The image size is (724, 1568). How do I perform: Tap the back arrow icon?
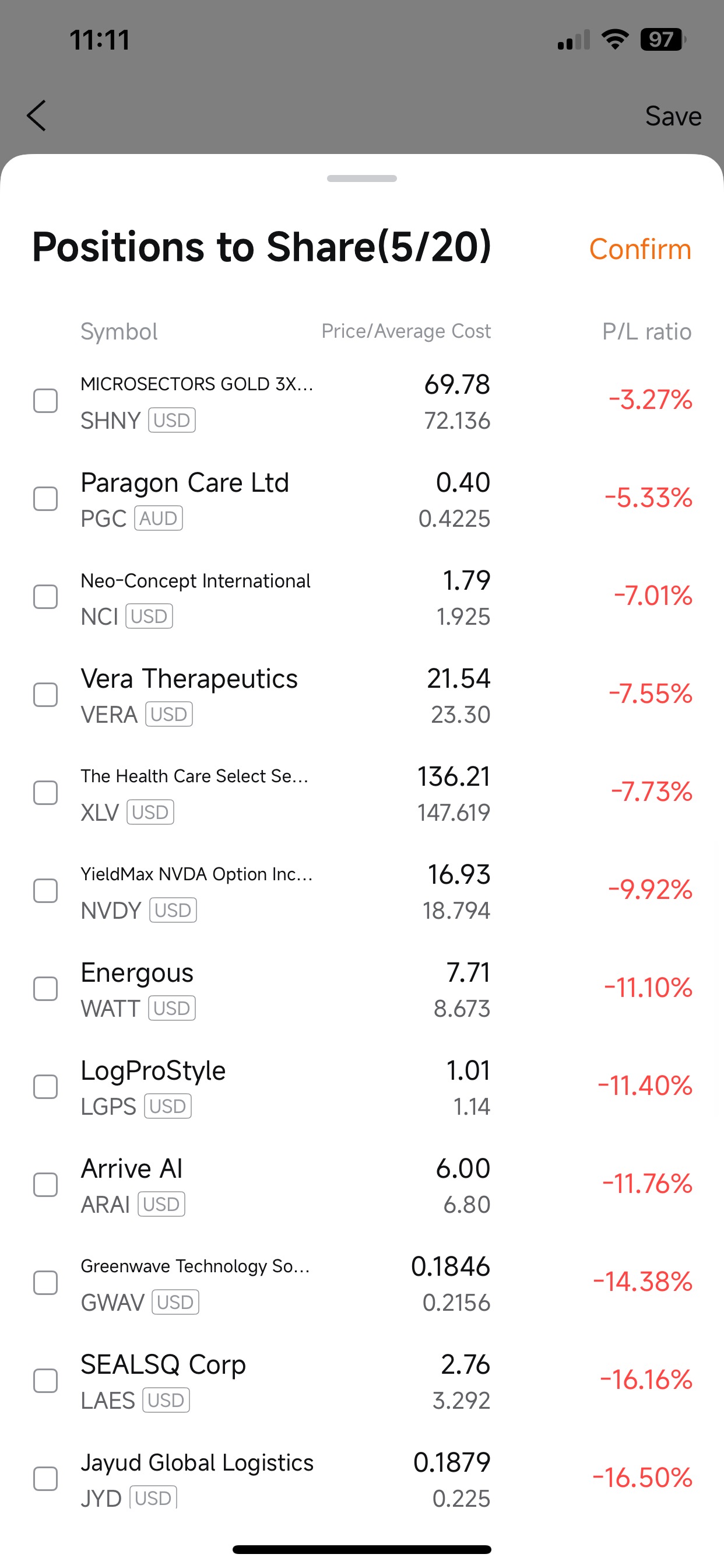(x=37, y=116)
